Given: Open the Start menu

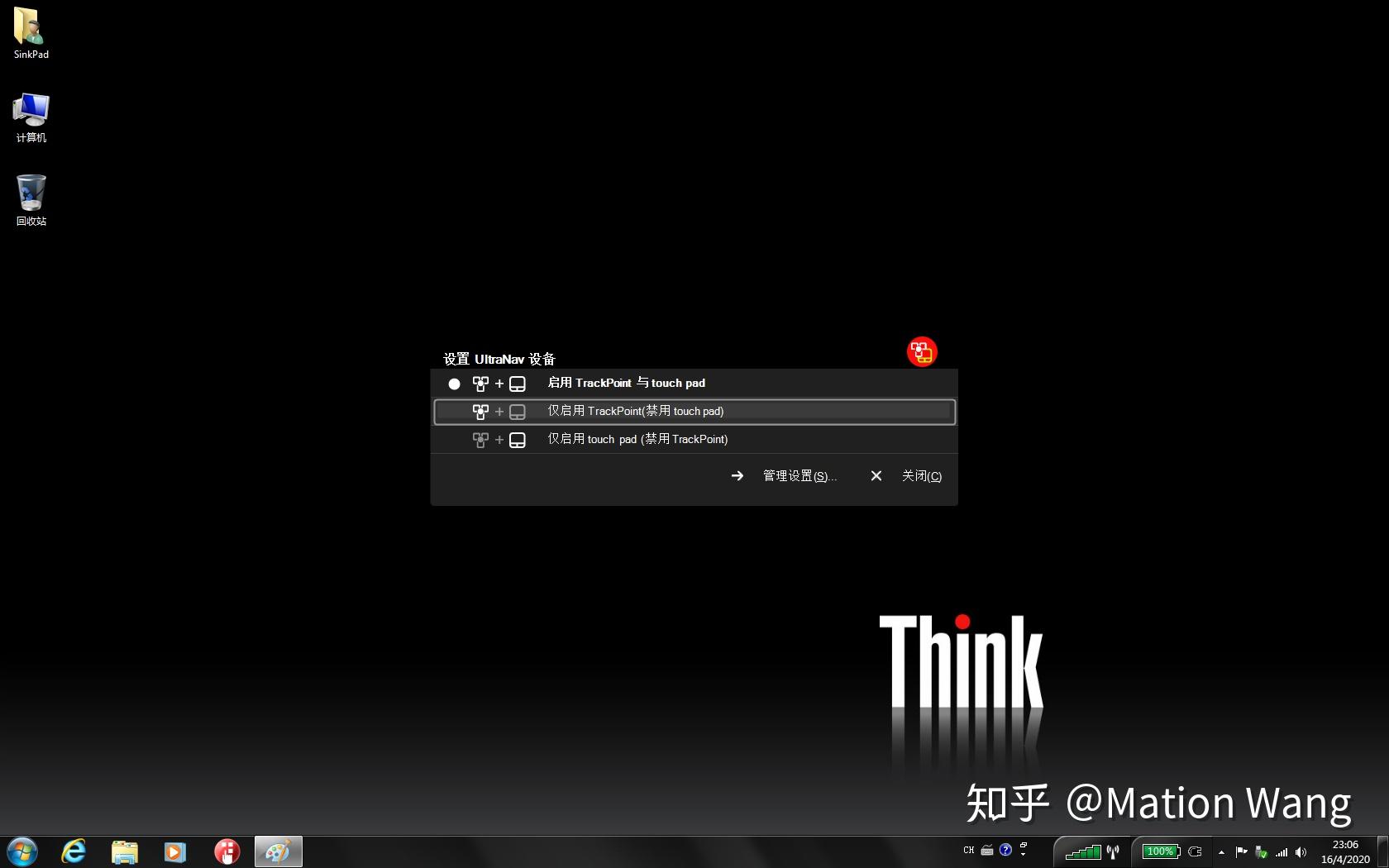Looking at the screenshot, I should pos(22,851).
